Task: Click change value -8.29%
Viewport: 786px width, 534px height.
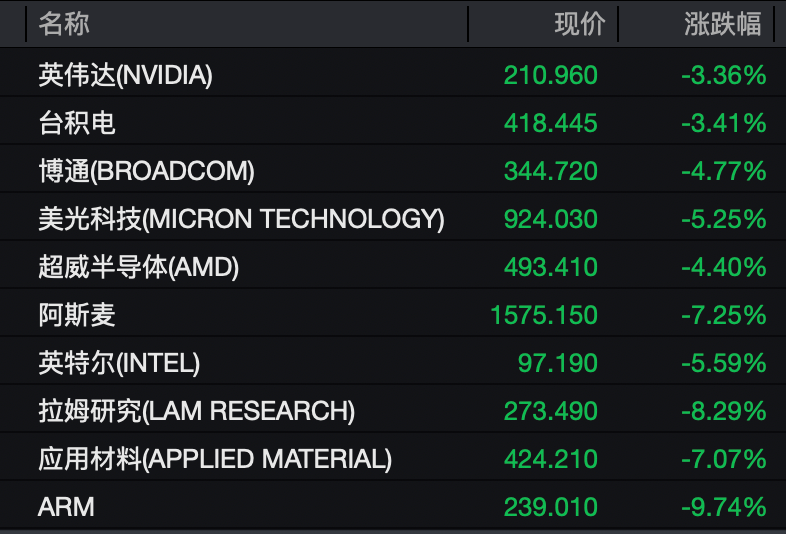Action: click(x=724, y=411)
